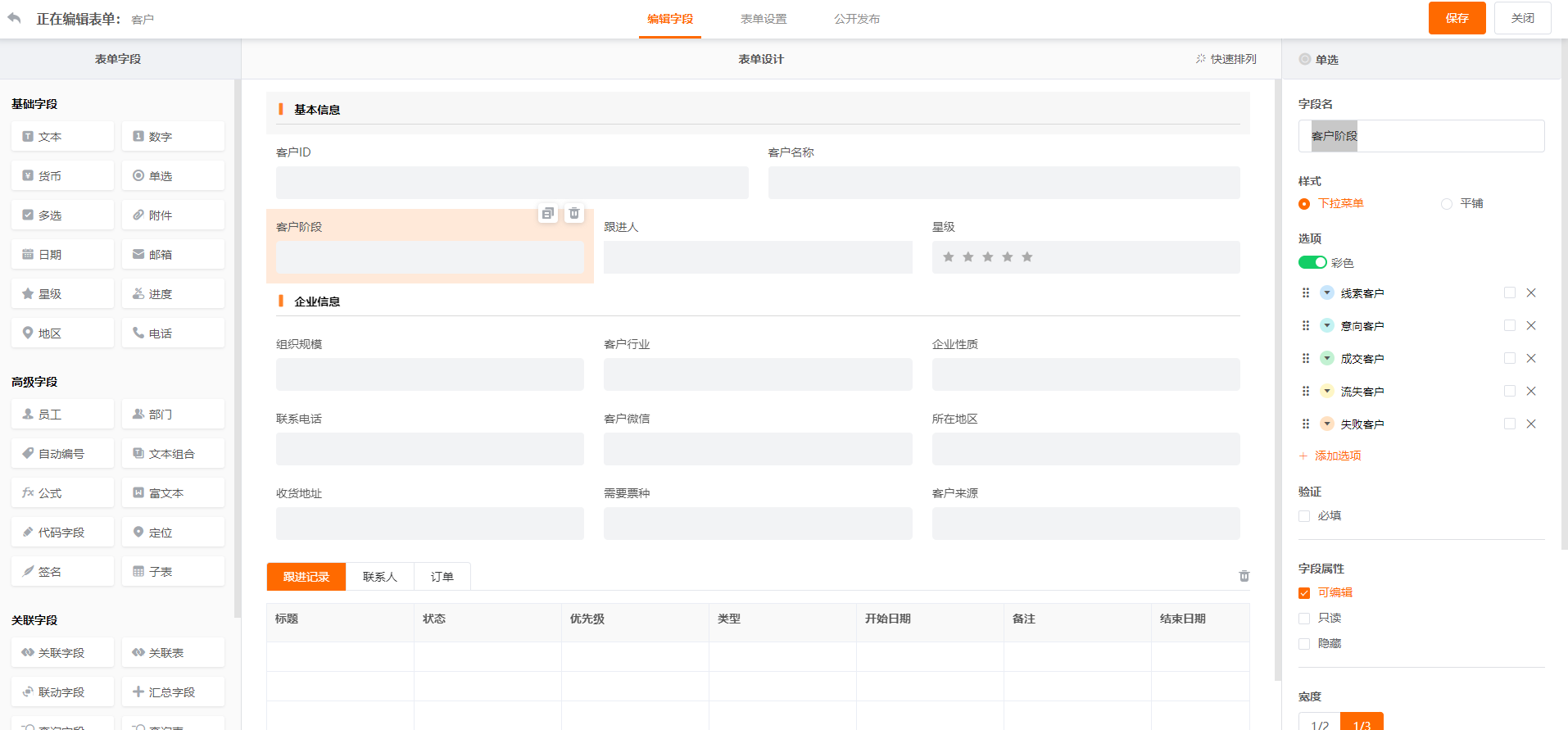The image size is (1568, 730).
Task: Click the 字段名 input with 客户阶段
Action: [x=1421, y=136]
